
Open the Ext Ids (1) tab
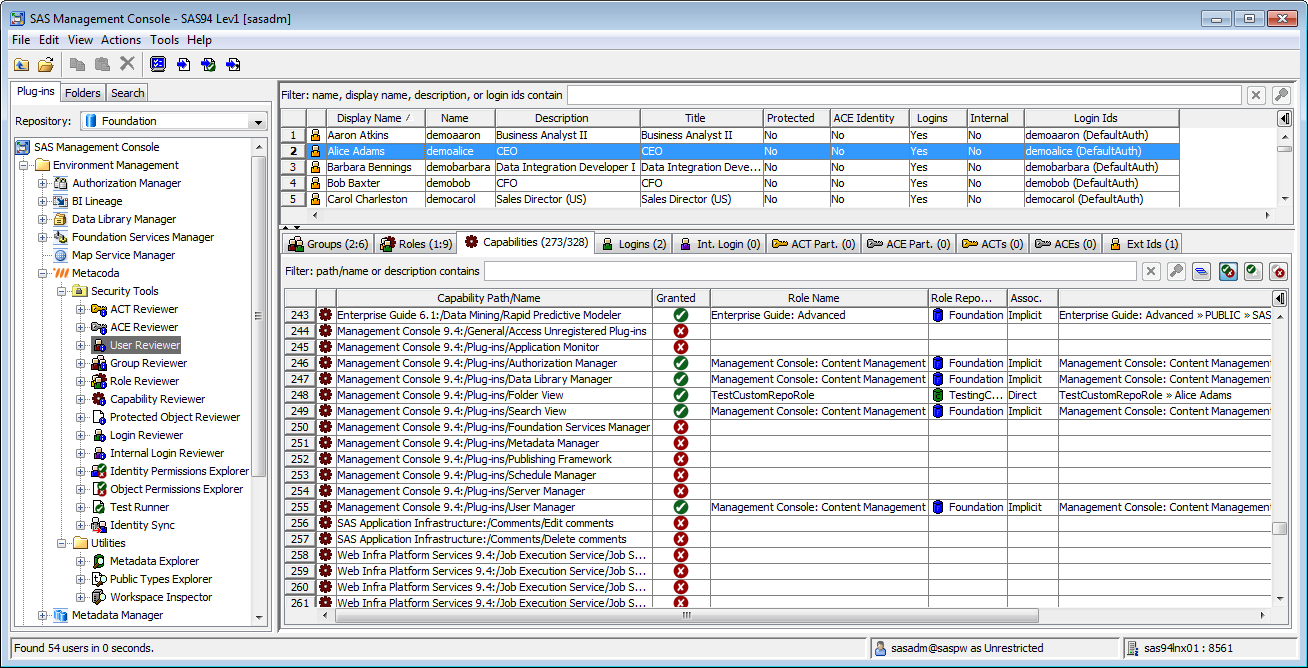tap(1144, 243)
